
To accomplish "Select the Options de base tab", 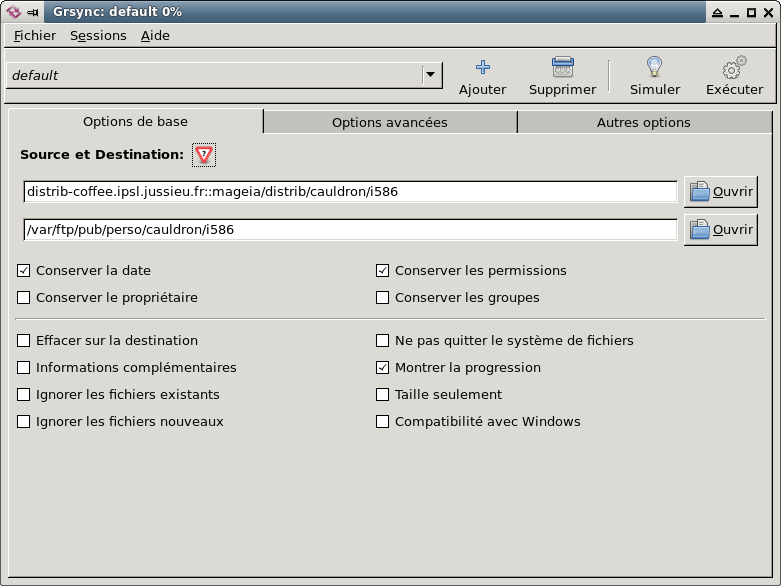I will (135, 121).
